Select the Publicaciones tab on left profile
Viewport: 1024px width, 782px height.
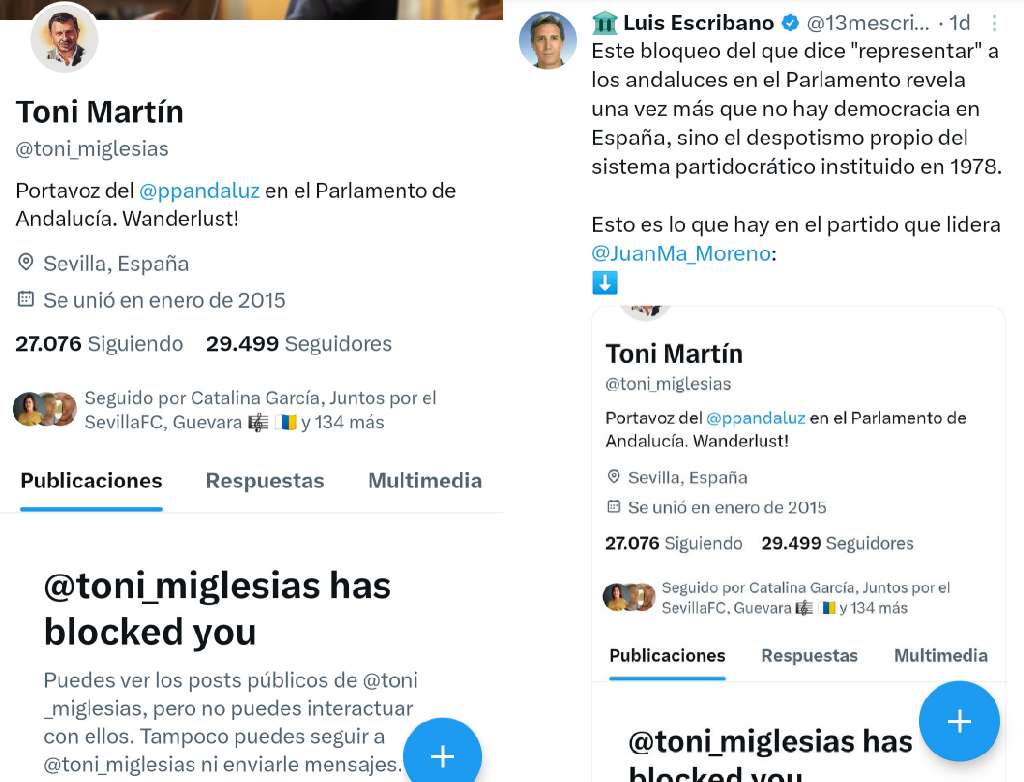(x=91, y=481)
